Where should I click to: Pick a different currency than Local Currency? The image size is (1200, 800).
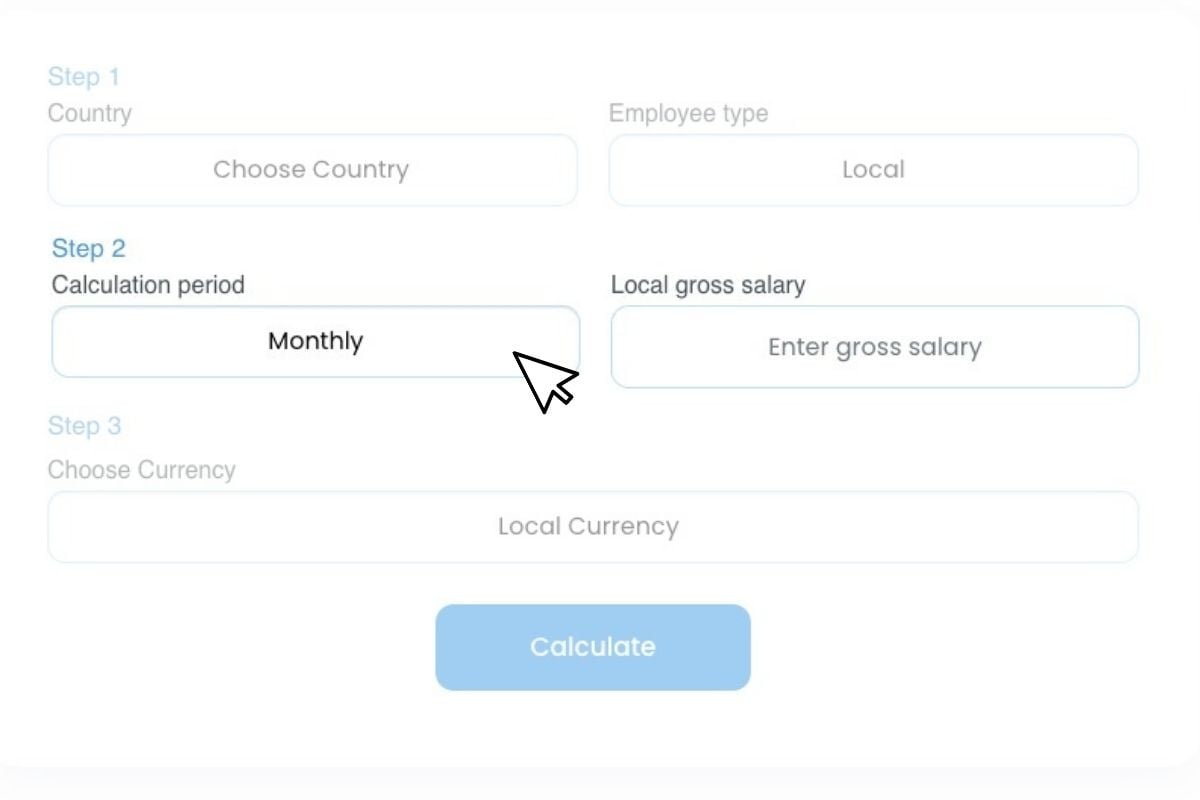click(592, 526)
